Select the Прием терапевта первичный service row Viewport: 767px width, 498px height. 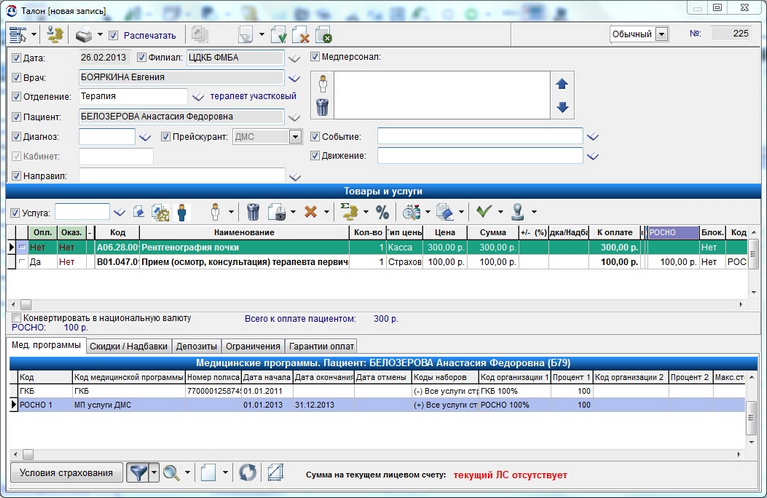377,262
